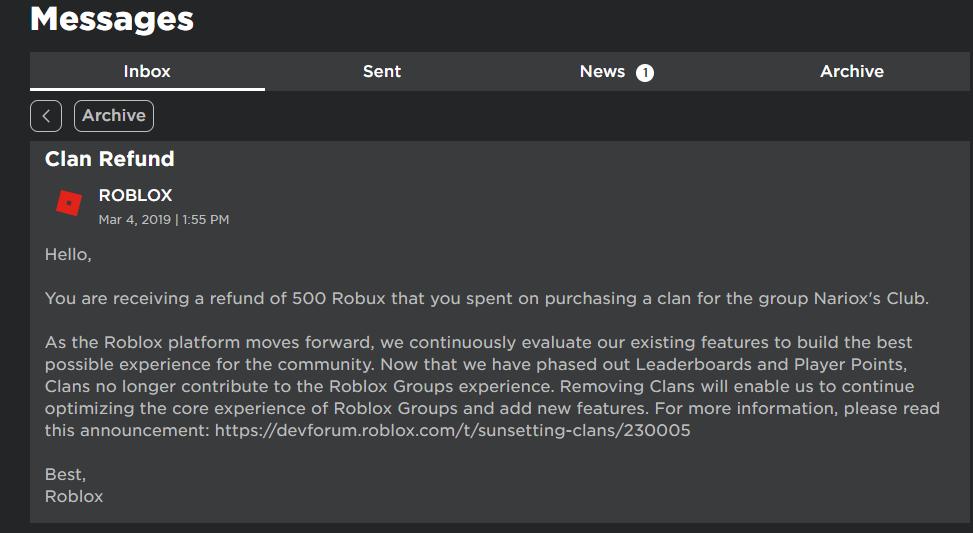
Task: Click the Best closing line
Action: pyautogui.click(x=65, y=475)
